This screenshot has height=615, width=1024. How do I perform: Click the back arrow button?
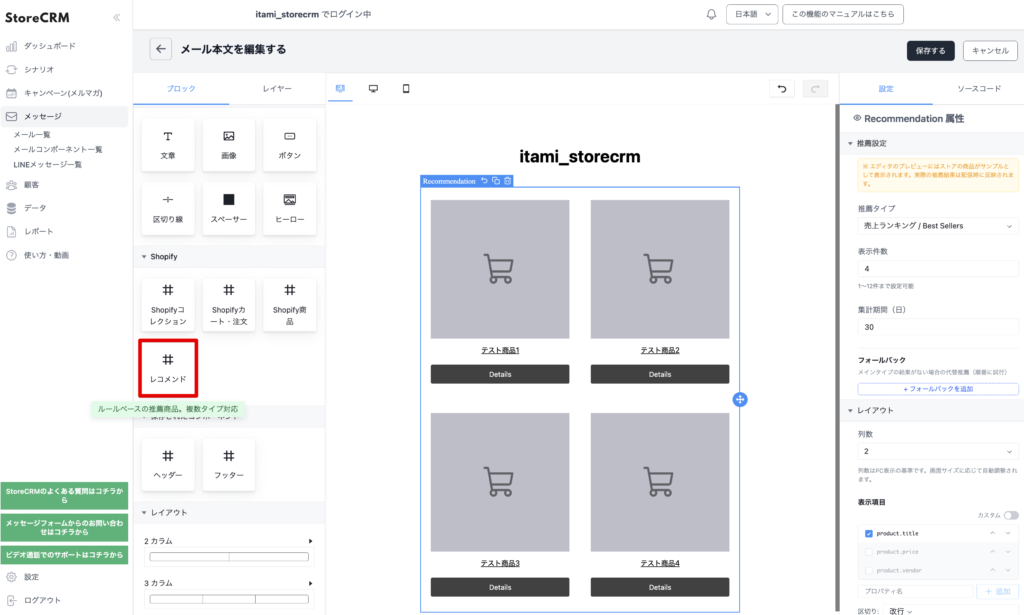coord(160,49)
